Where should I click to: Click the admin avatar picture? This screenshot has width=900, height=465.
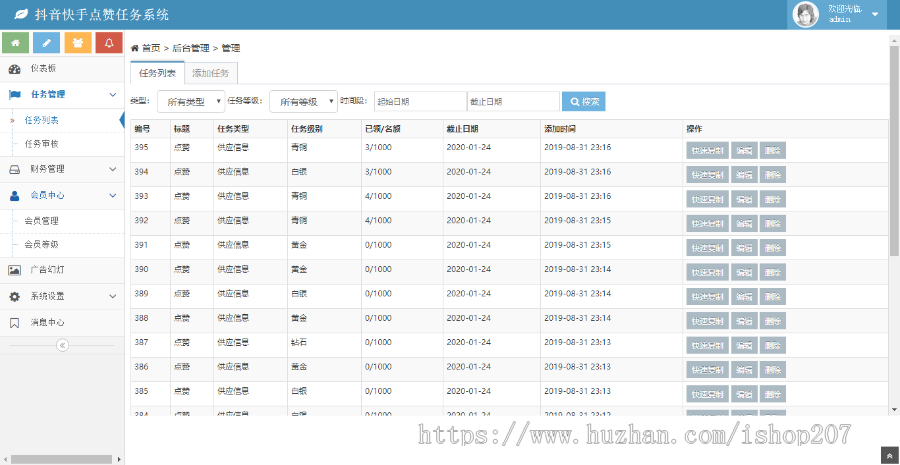click(x=806, y=14)
